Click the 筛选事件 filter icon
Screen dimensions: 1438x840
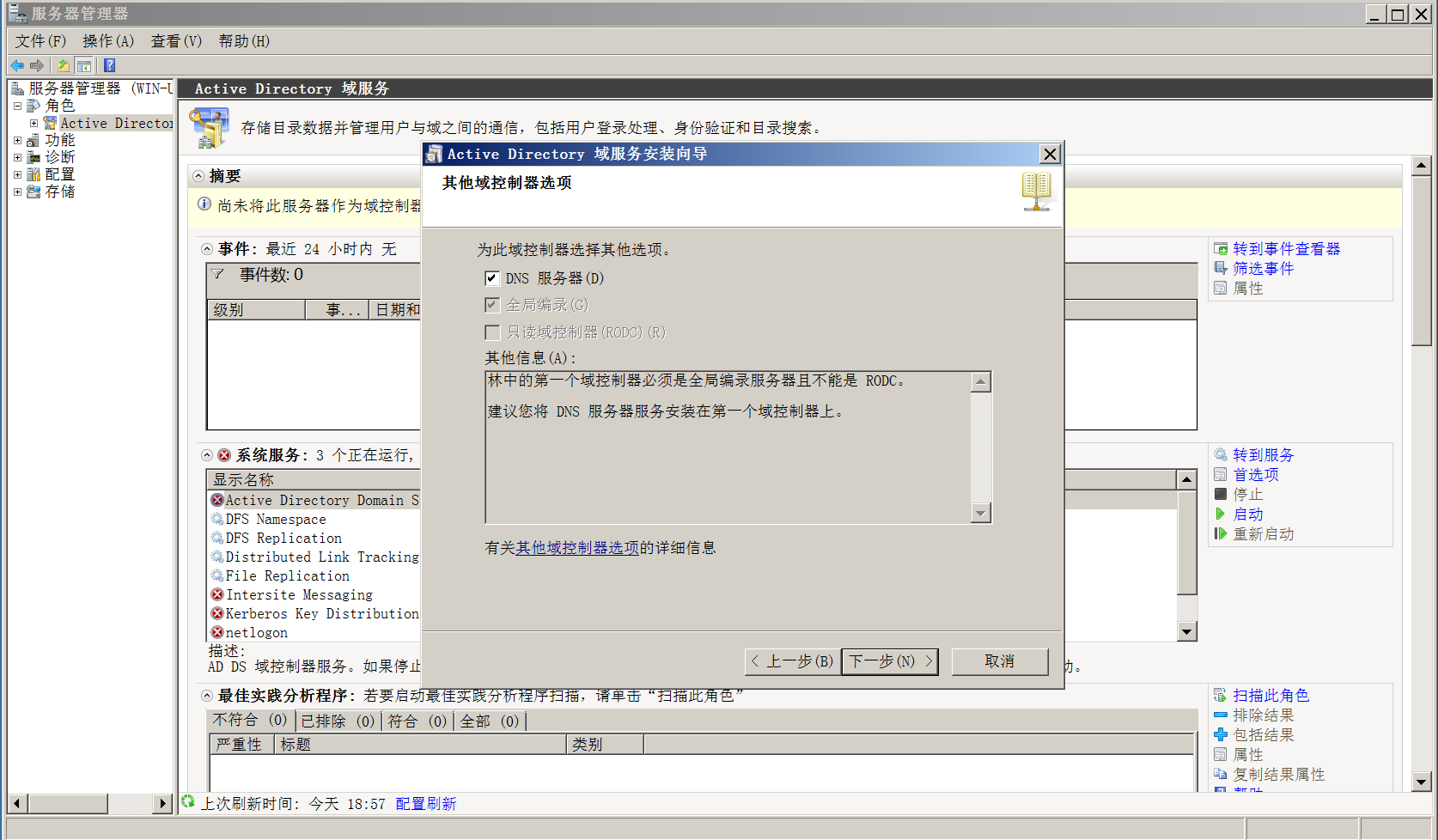[x=1221, y=268]
